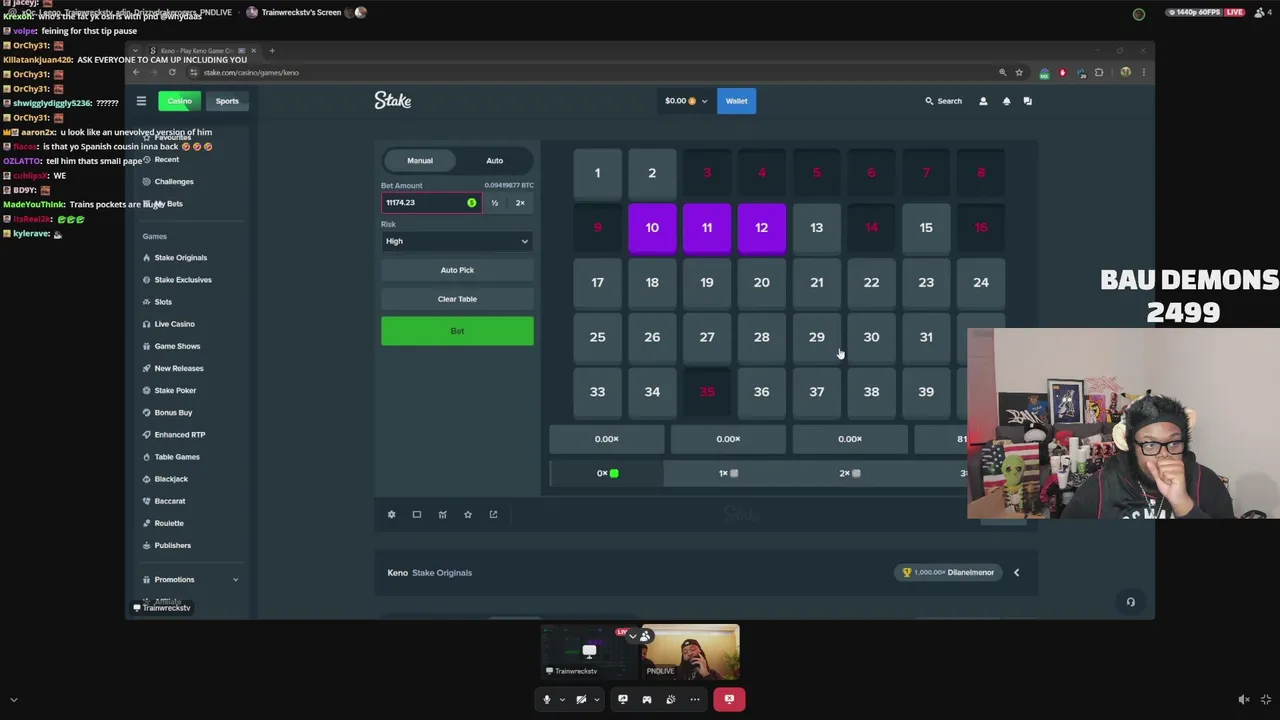The image size is (1280, 720).
Task: Open the browser extensions puzzle icon
Action: point(1099,72)
